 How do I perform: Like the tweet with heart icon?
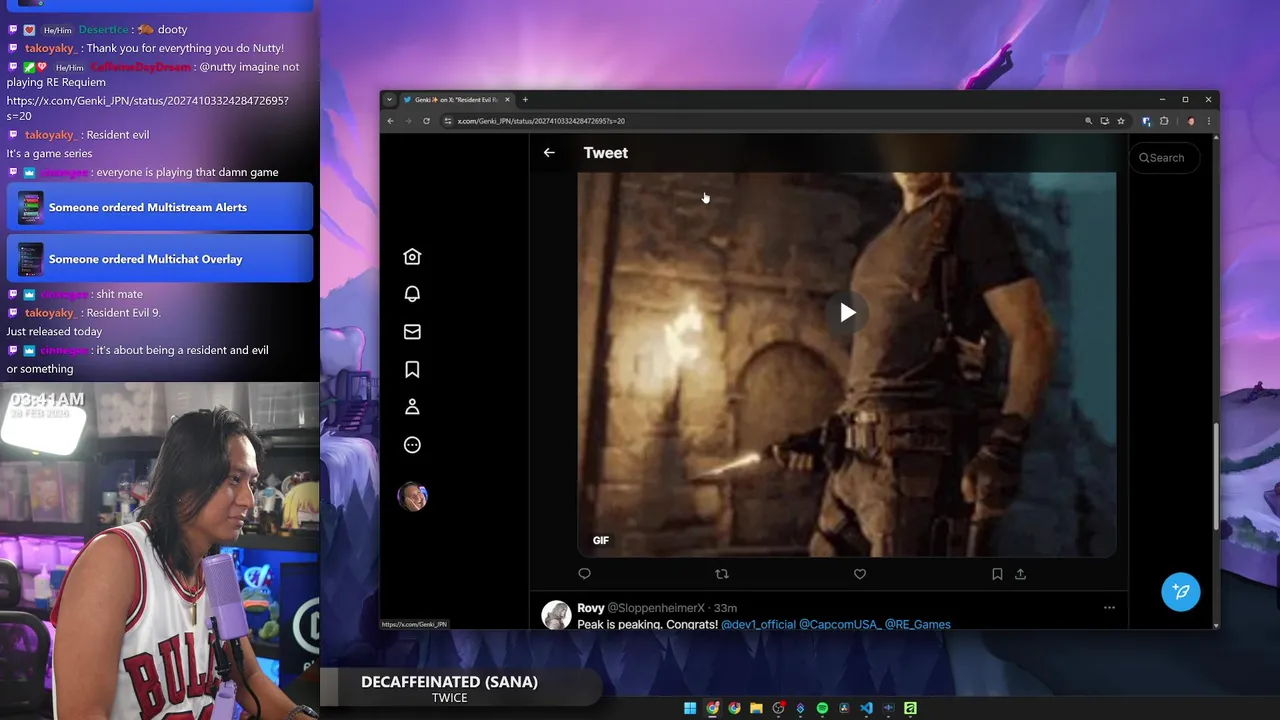860,574
